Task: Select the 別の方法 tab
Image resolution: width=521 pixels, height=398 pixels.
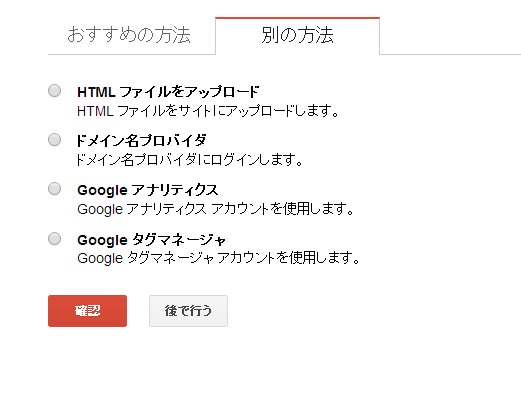Action: point(297,35)
